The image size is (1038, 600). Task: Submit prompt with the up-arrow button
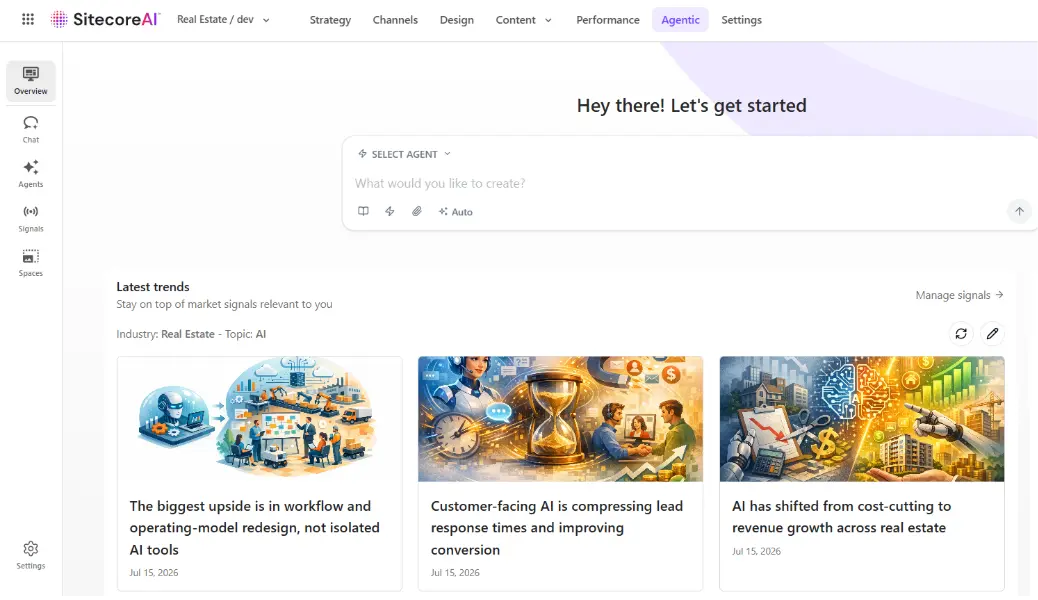(x=1019, y=211)
